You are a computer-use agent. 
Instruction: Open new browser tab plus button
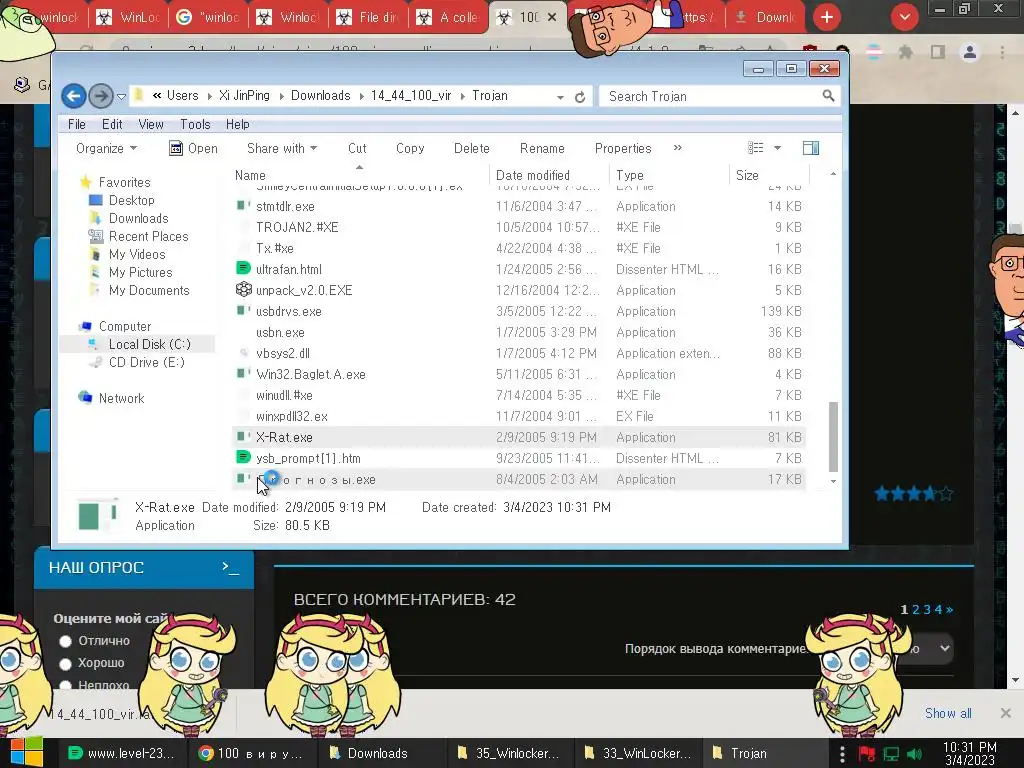(x=827, y=17)
